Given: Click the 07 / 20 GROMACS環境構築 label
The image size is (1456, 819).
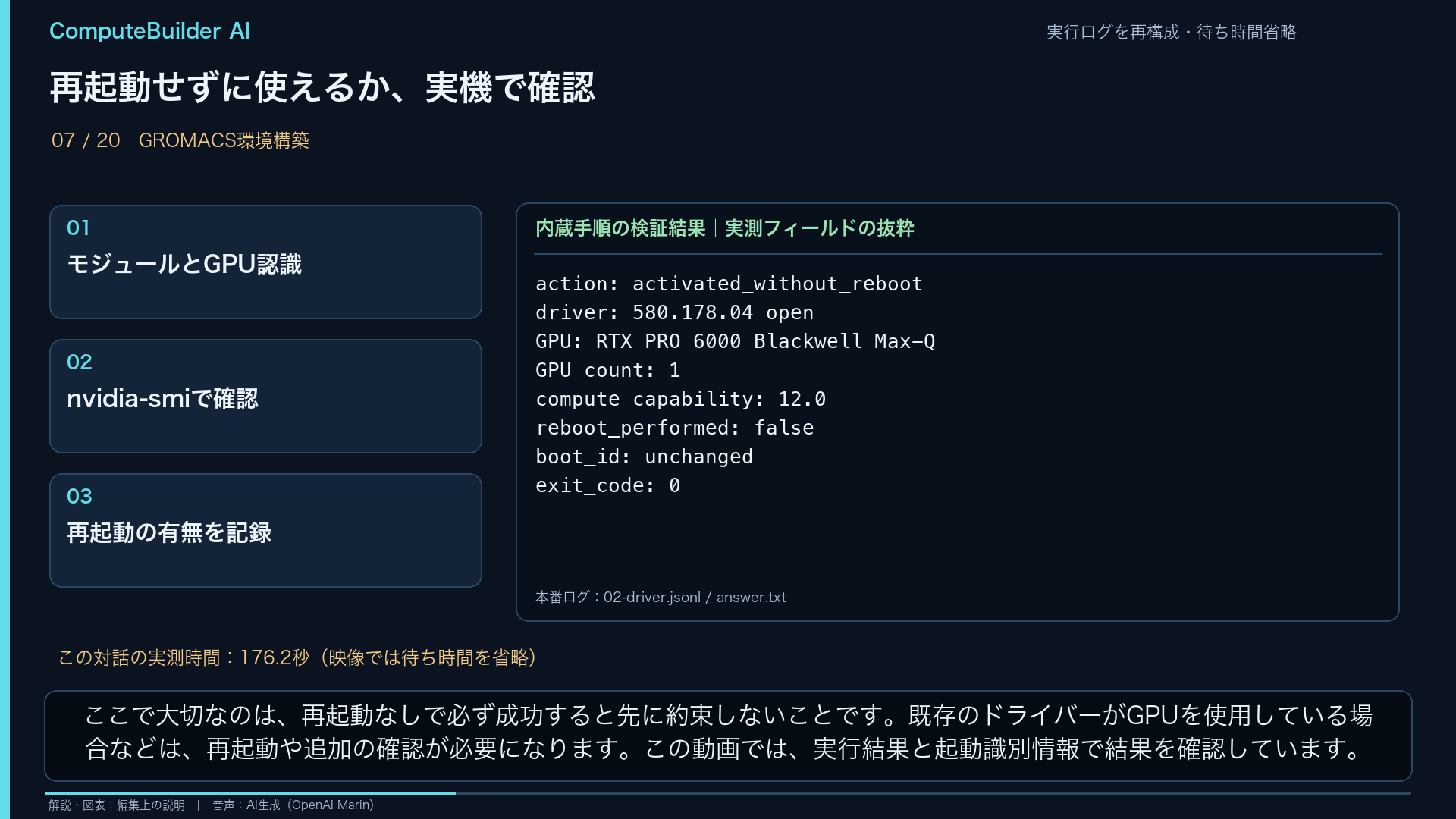Looking at the screenshot, I should (180, 140).
